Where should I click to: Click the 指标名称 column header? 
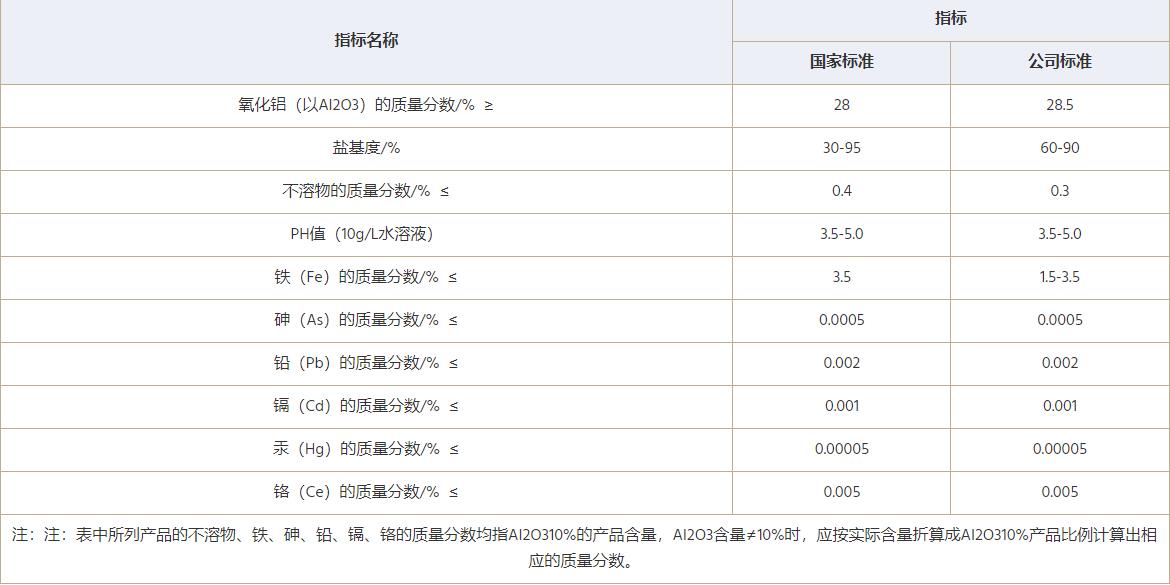click(x=366, y=41)
